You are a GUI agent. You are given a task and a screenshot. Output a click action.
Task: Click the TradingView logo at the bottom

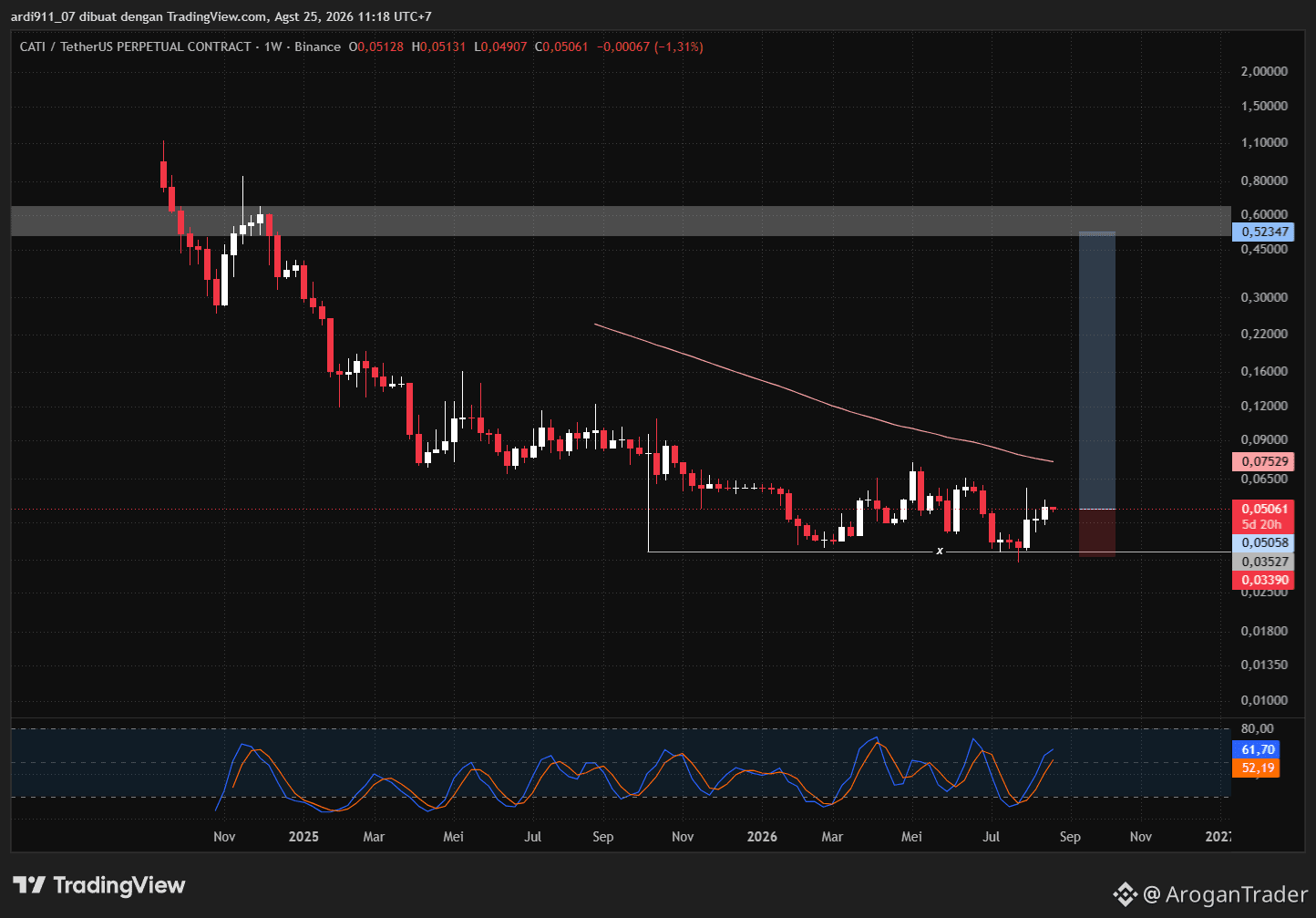tap(98, 885)
